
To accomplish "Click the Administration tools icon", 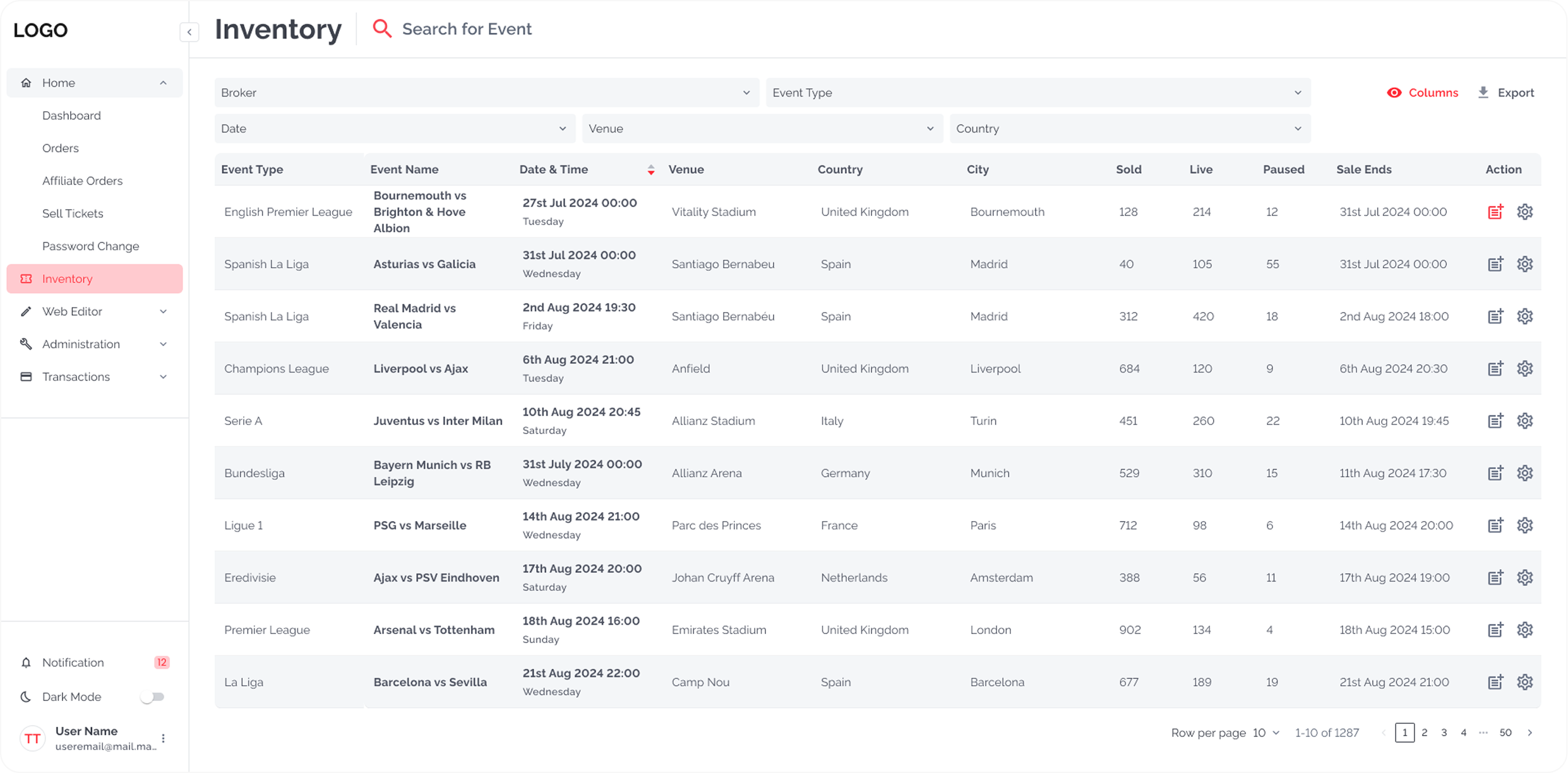I will pyautogui.click(x=26, y=344).
